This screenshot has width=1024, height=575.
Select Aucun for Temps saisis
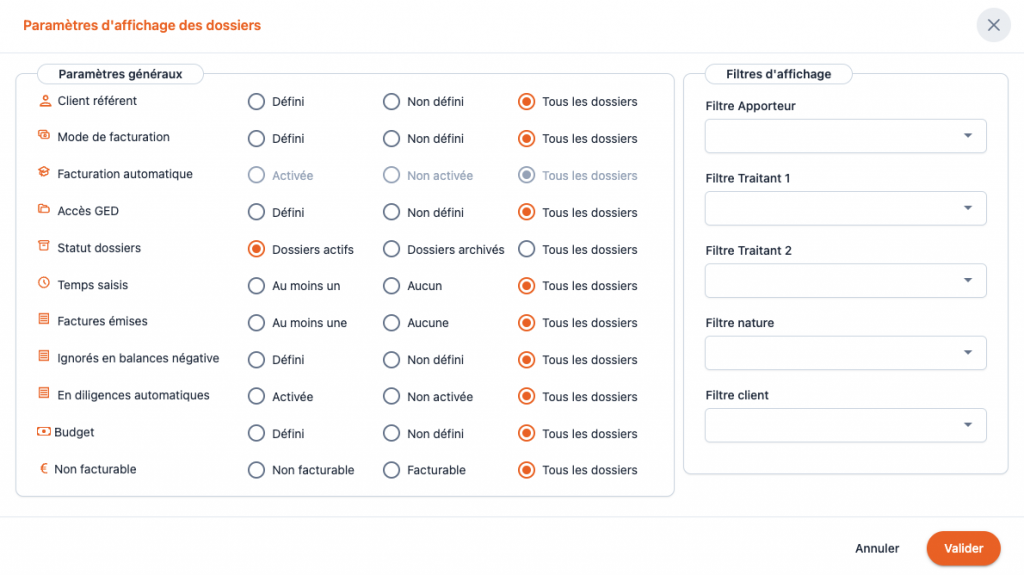(x=391, y=286)
